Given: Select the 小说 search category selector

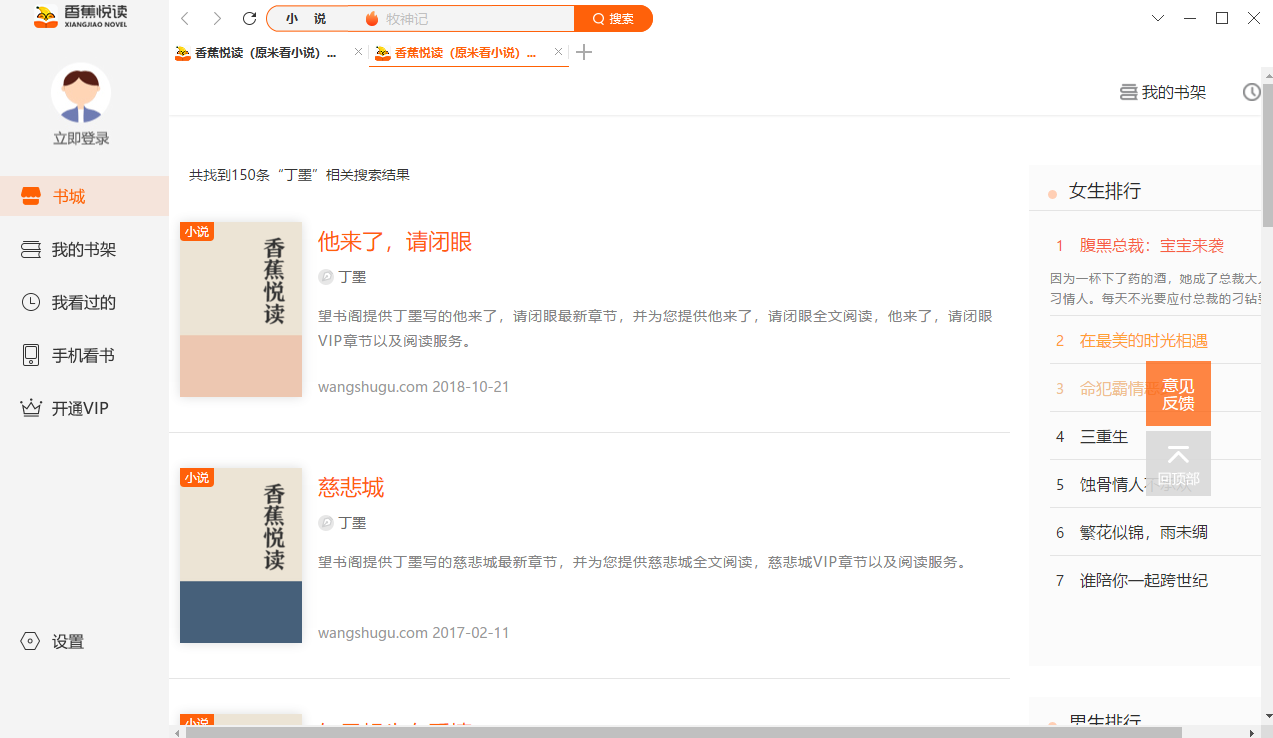Looking at the screenshot, I should [x=306, y=19].
